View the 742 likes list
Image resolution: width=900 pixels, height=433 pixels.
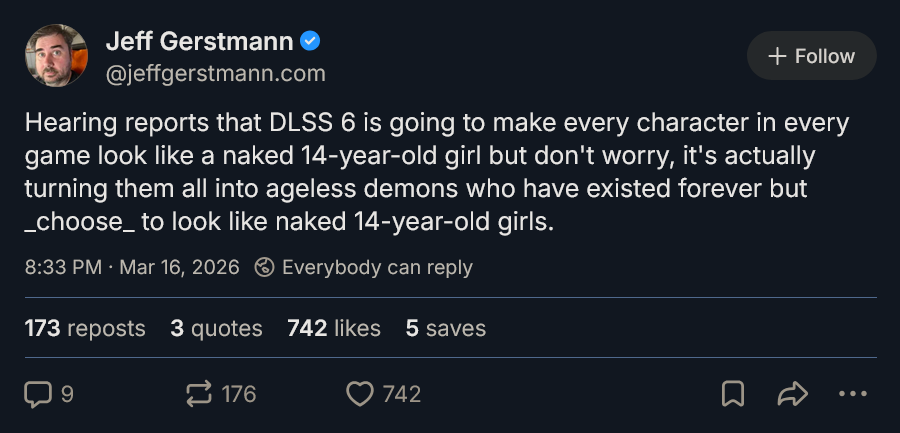coord(334,328)
